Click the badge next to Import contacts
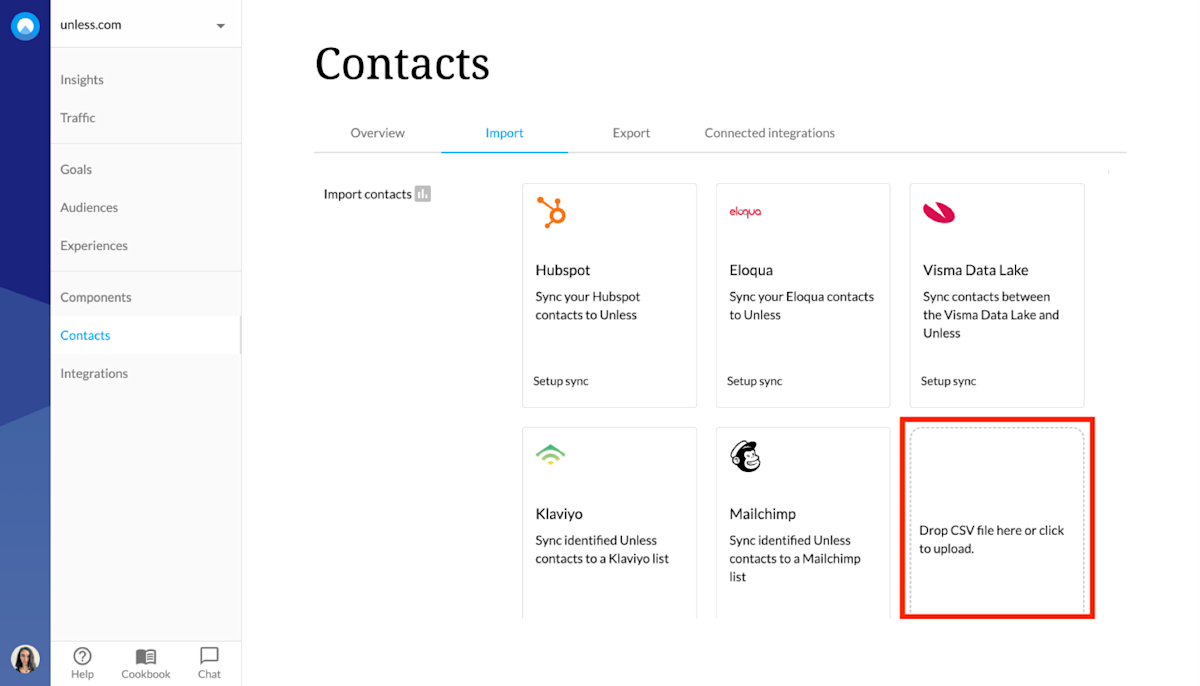1200x686 pixels. coord(424,194)
